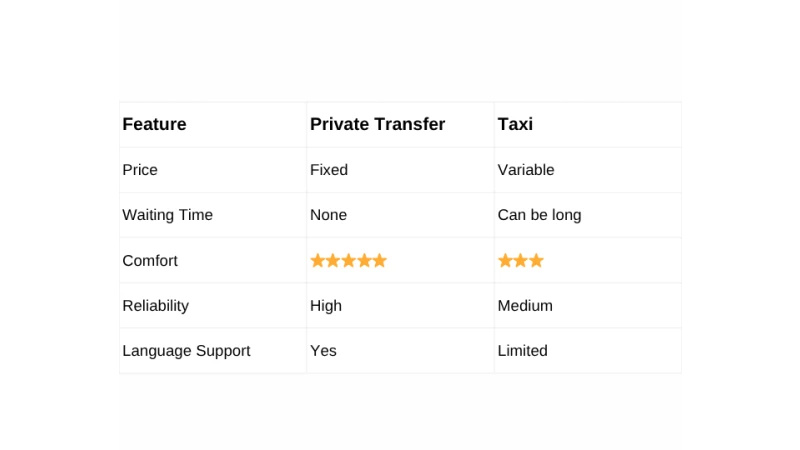Click the first star of Private Transfer comfort rating

pos(318,261)
